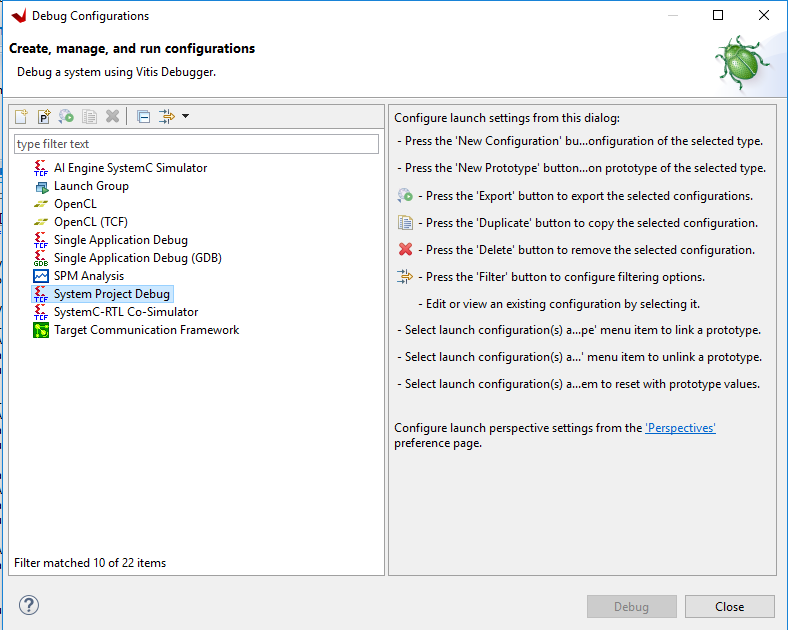Click the Duplicate configuration toolbar icon

point(89,117)
